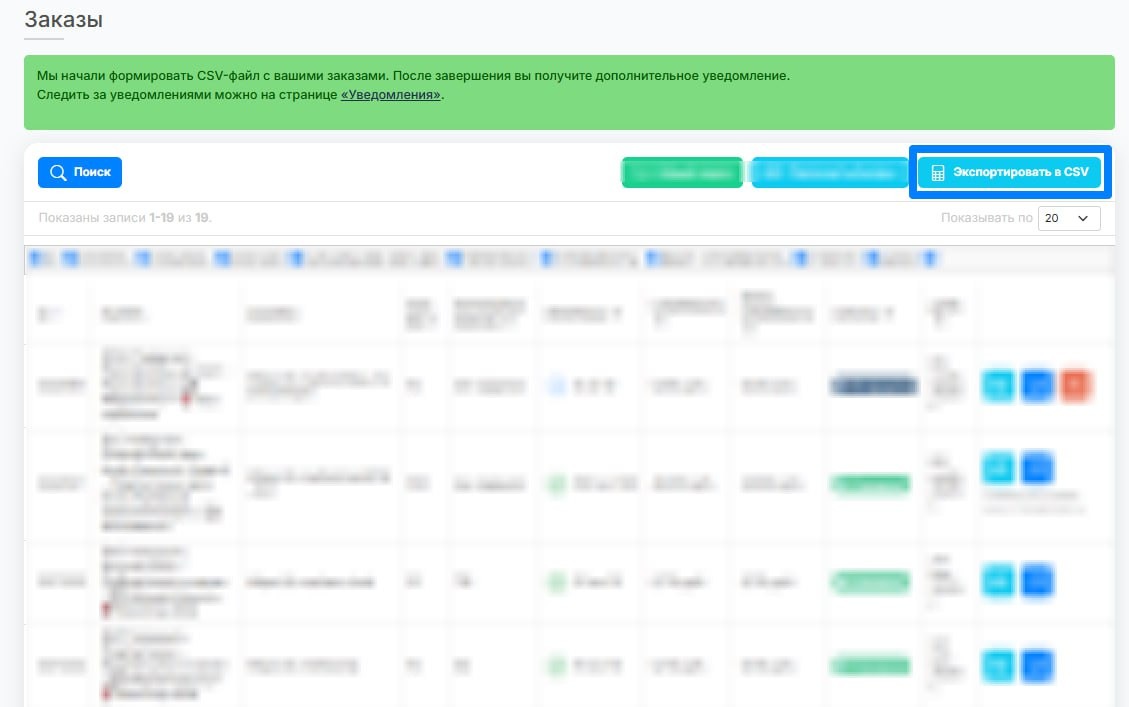
Task: Click the leftmost blue icon in the column strip
Action: click(x=36, y=259)
